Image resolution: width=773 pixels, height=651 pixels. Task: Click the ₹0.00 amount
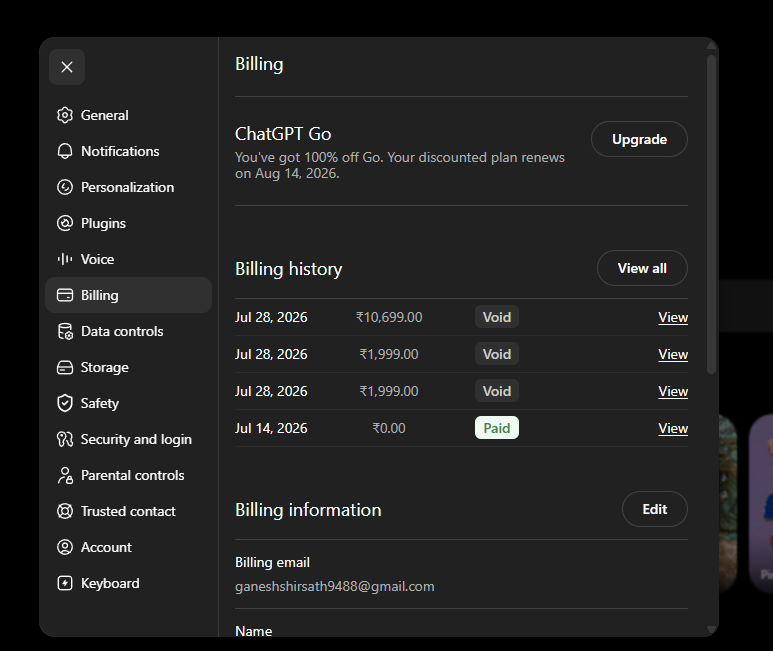(x=389, y=428)
